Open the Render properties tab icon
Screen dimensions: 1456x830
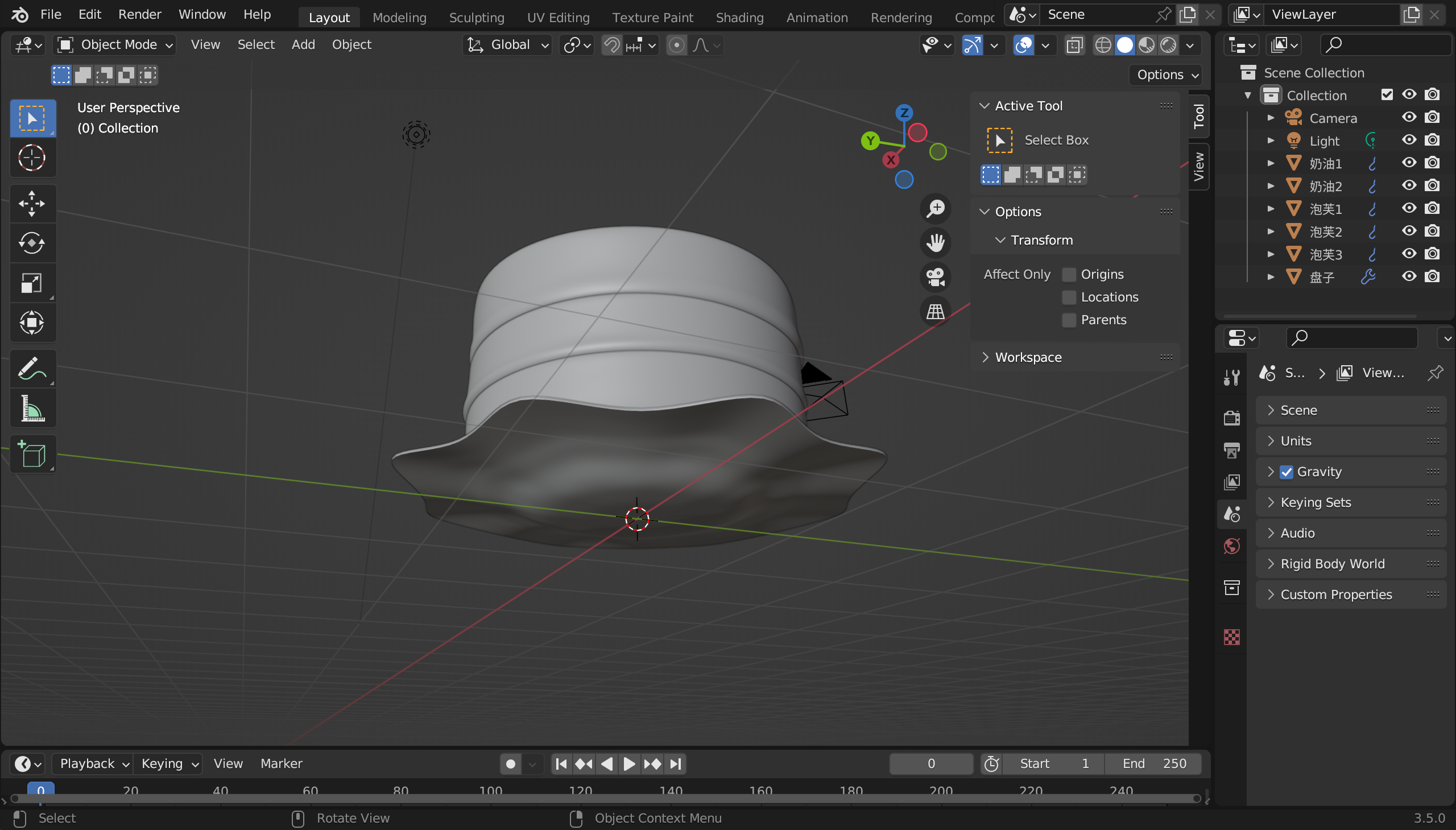click(1231, 418)
